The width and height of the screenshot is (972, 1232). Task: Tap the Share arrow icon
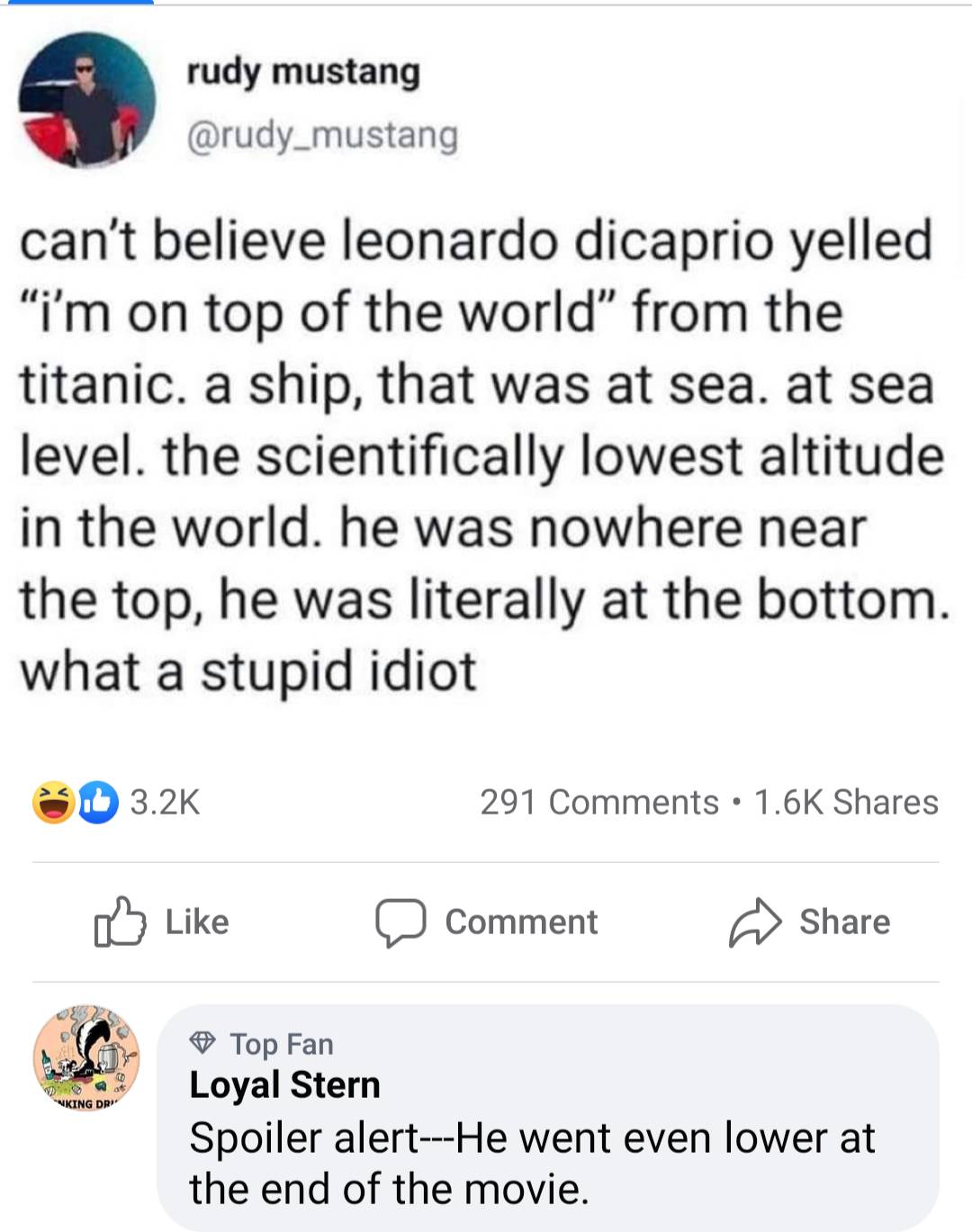pyautogui.click(x=754, y=922)
